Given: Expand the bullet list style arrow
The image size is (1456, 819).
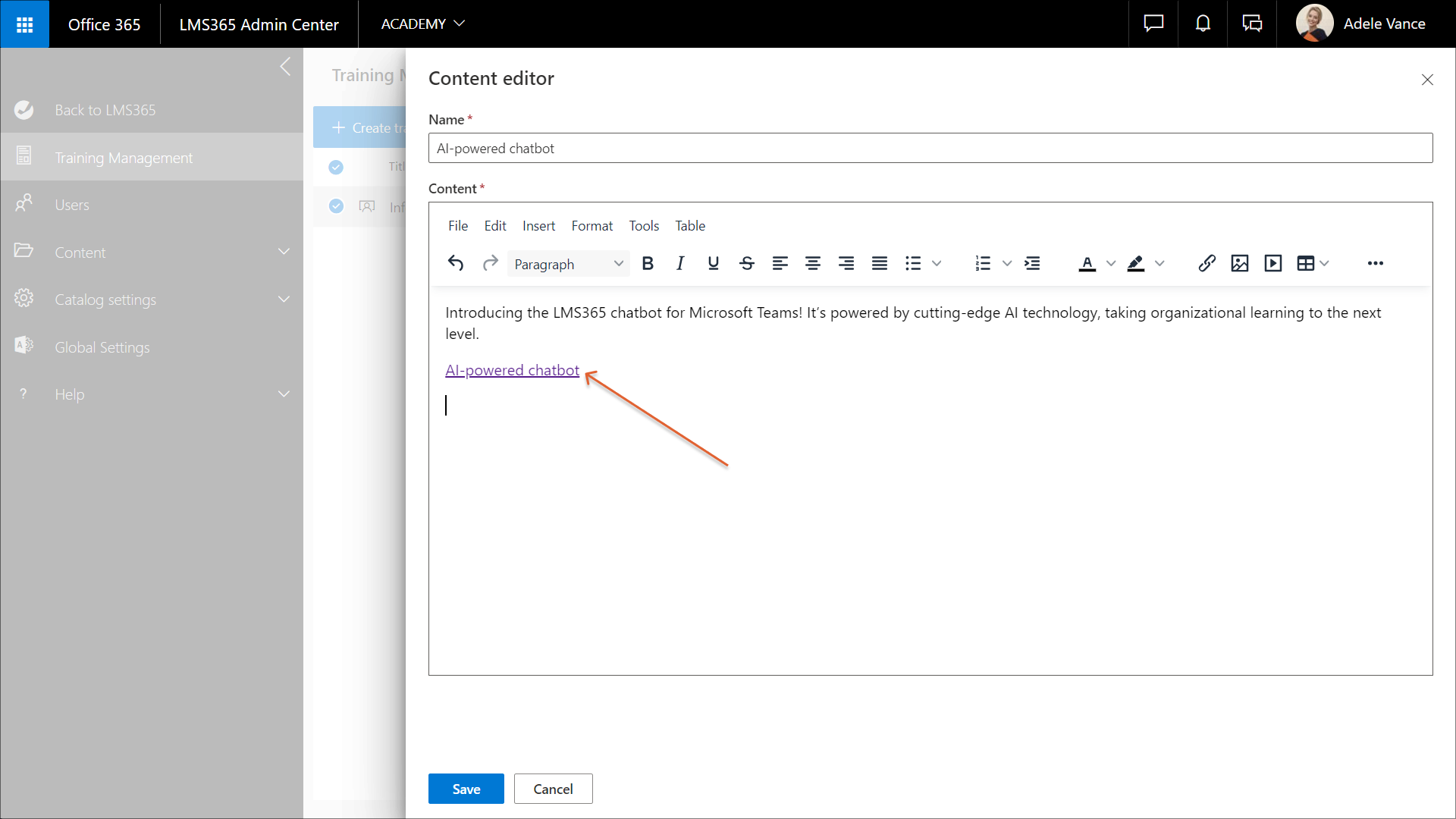Looking at the screenshot, I should [937, 263].
